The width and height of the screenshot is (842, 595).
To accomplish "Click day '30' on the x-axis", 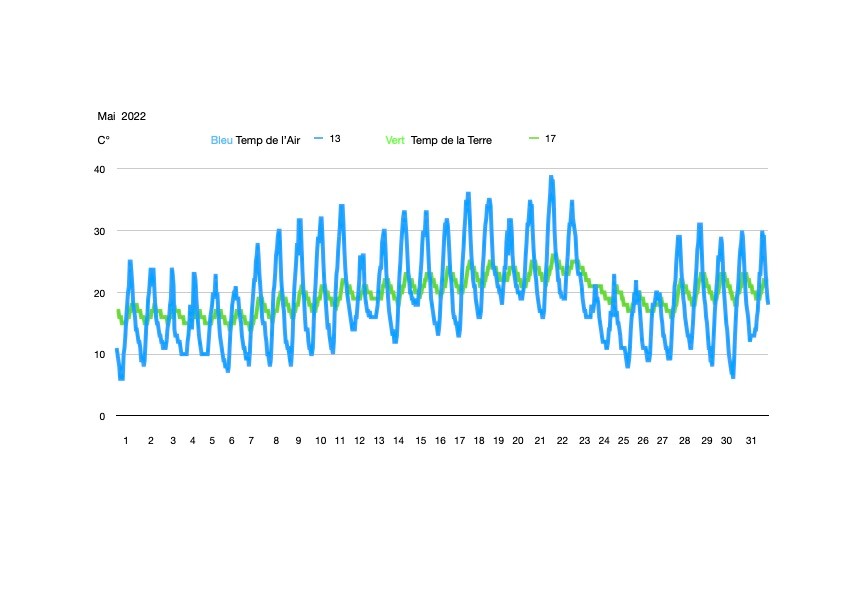I will [726, 440].
